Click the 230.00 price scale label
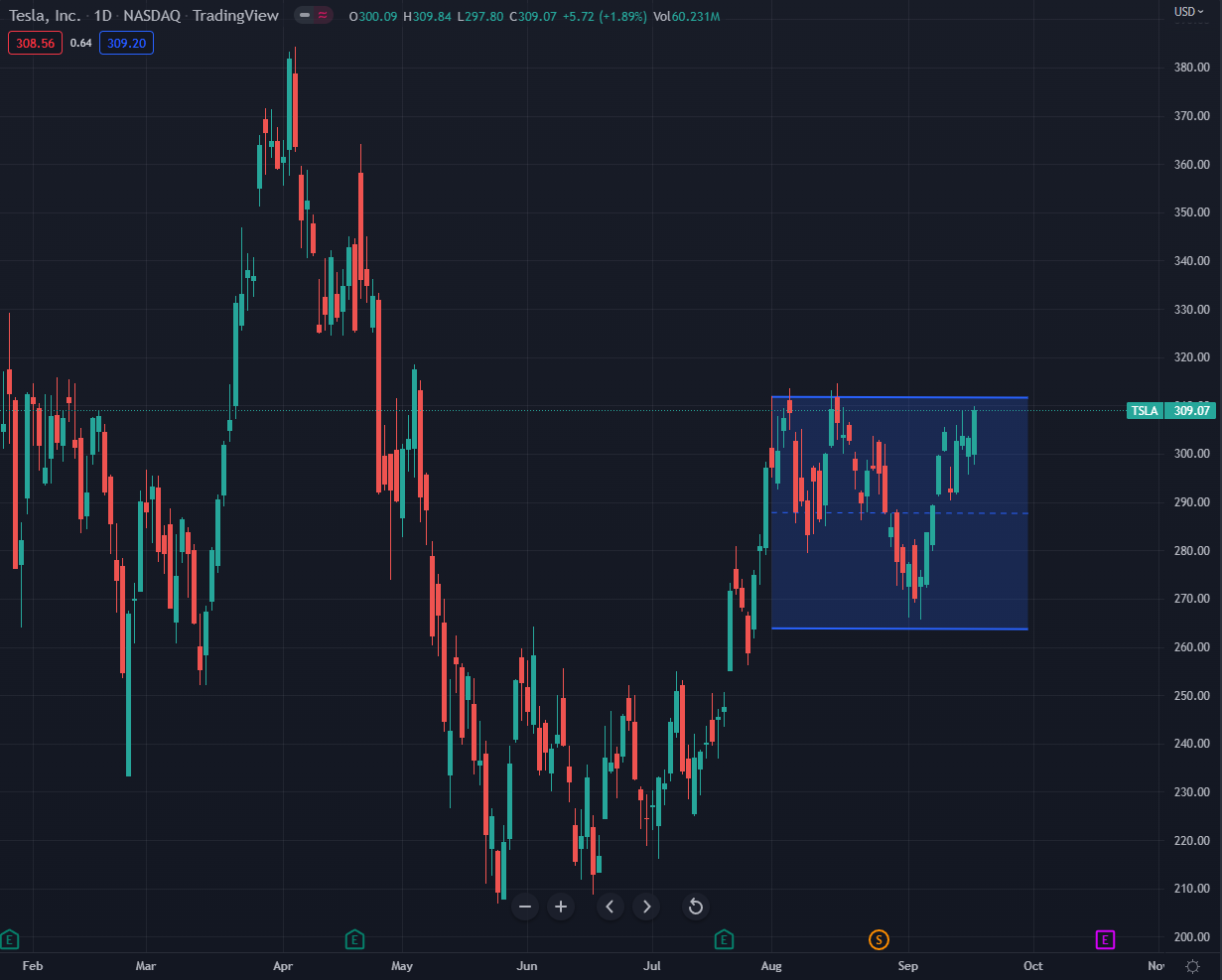The width and height of the screenshot is (1222, 980). 1191,792
